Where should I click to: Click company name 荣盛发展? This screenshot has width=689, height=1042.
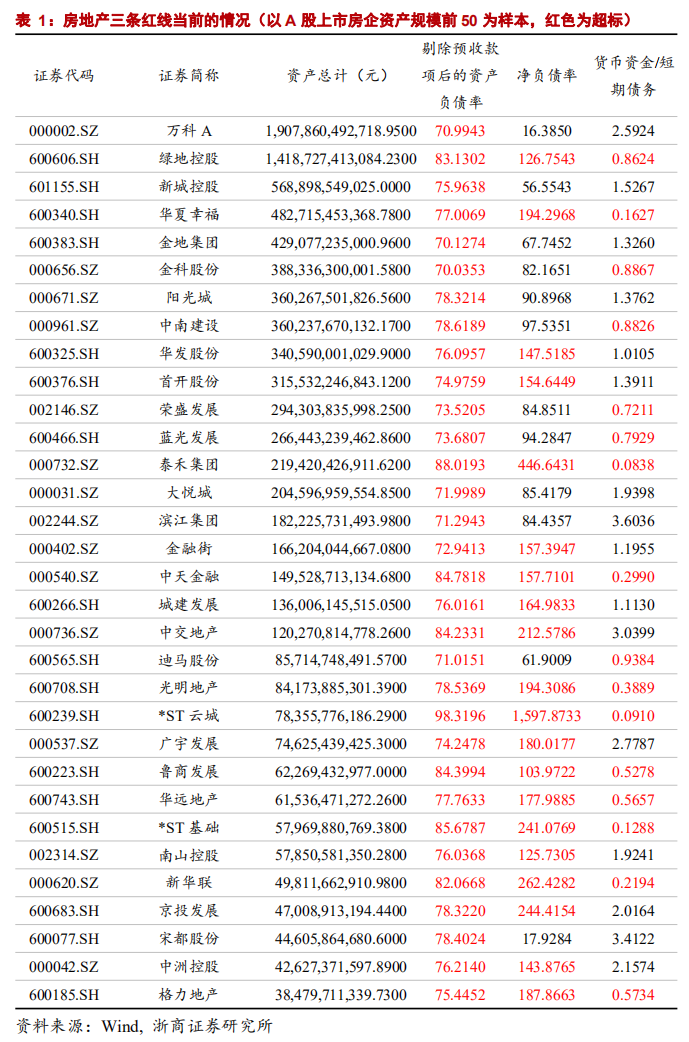(x=189, y=409)
